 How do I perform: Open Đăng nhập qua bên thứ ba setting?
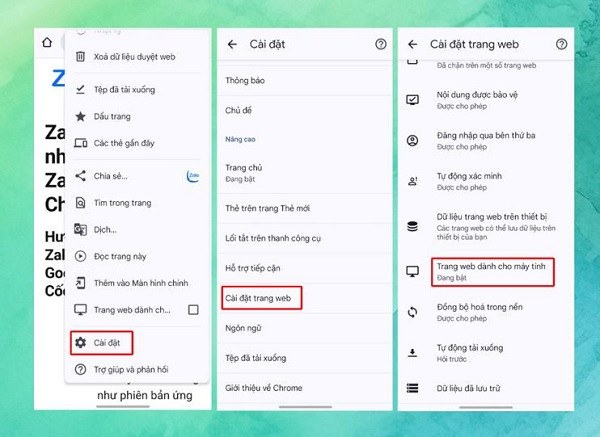click(486, 140)
